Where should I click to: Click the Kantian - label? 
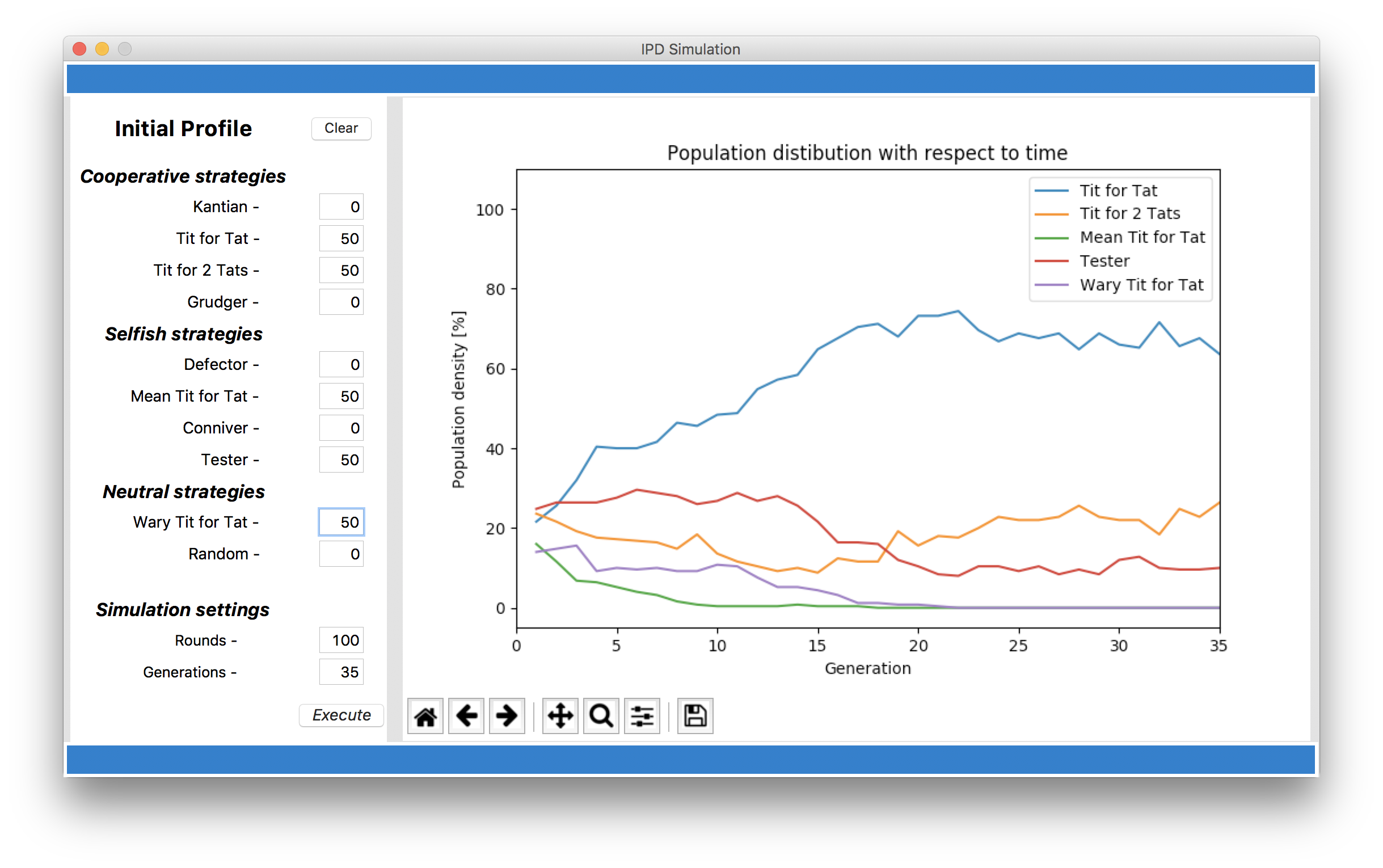pyautogui.click(x=226, y=207)
